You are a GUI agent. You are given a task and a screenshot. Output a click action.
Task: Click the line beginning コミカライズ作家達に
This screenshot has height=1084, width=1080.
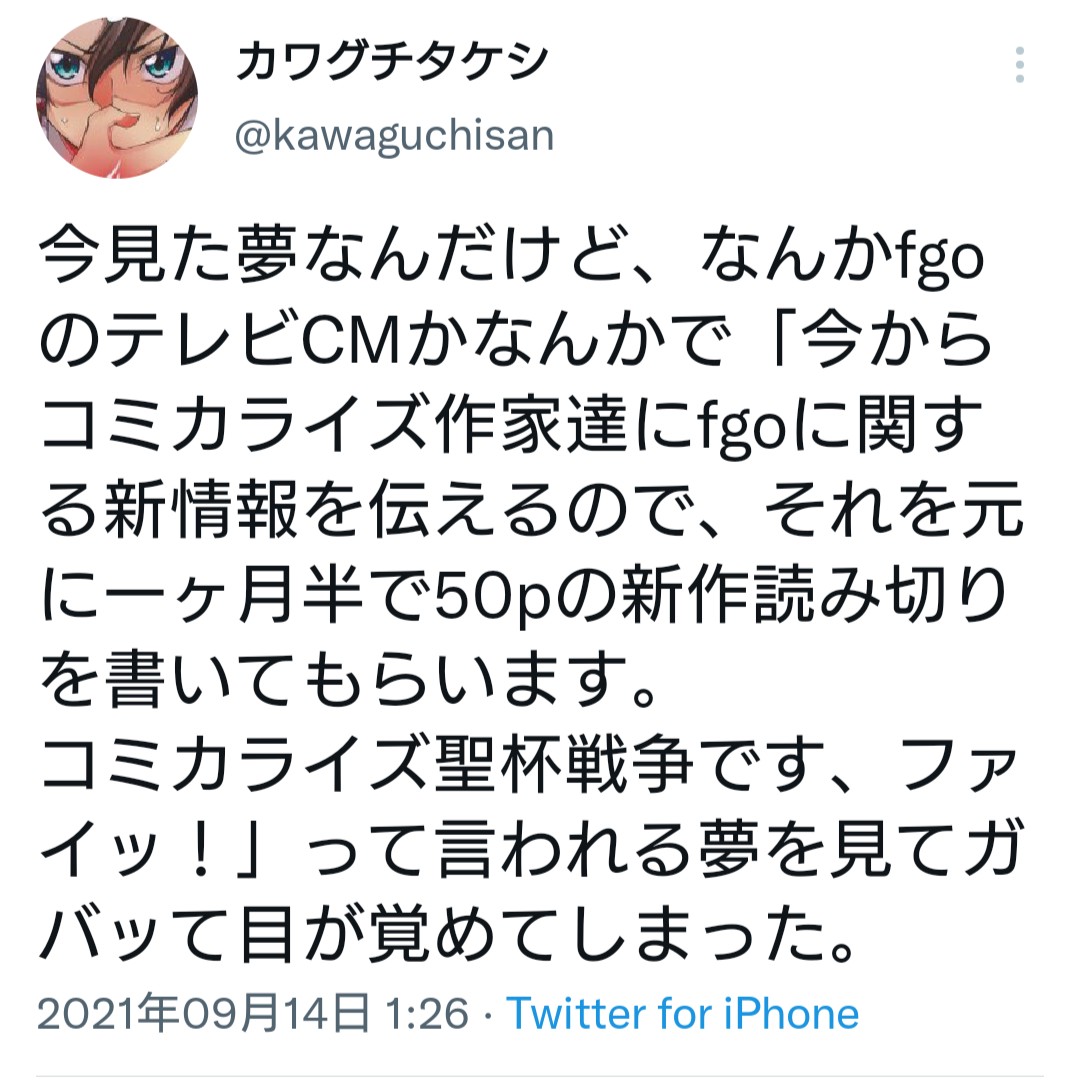click(512, 424)
